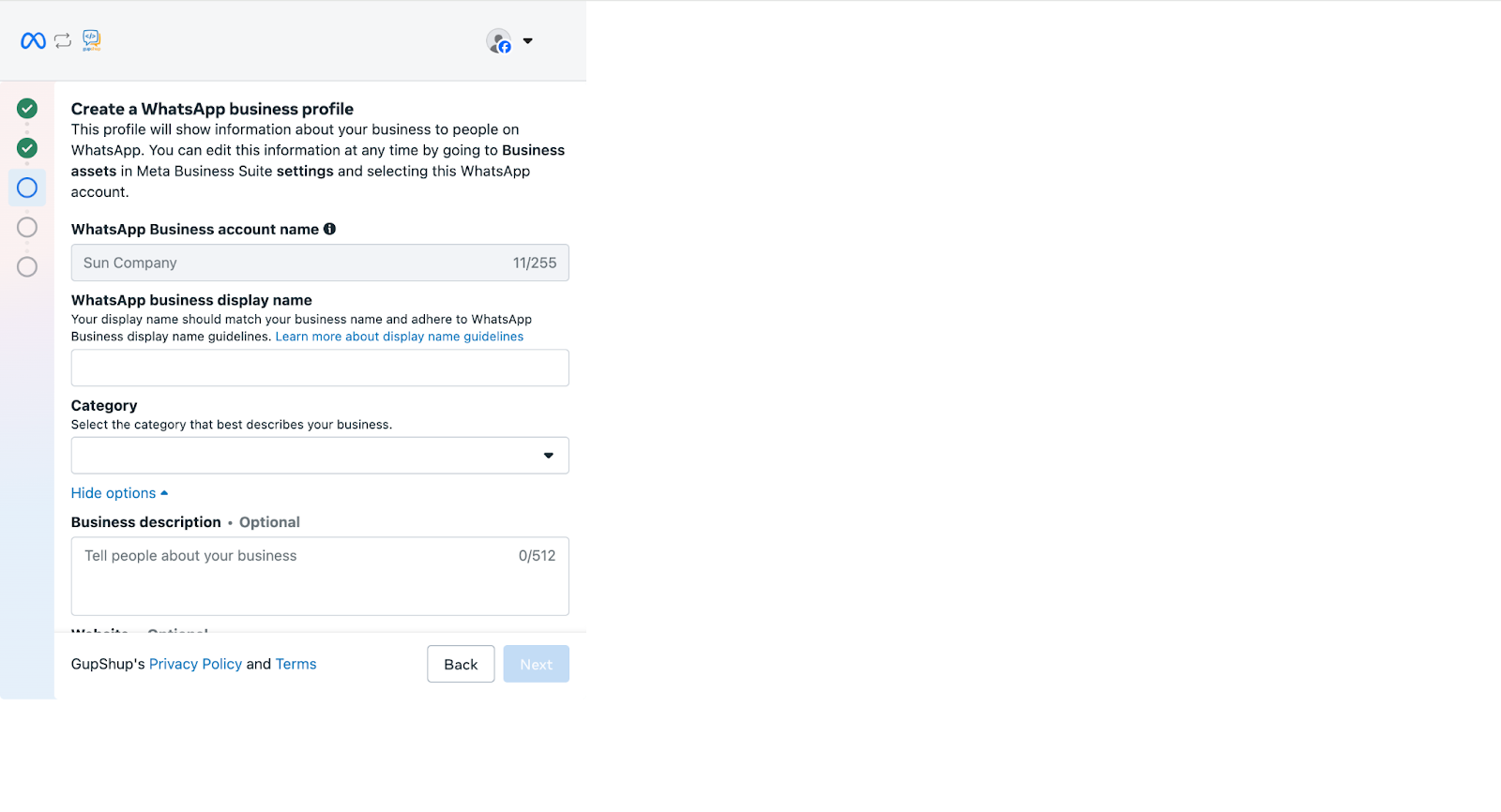Click the Meta logo icon
Image resolution: width=1501 pixels, height=812 pixels.
pos(33,40)
